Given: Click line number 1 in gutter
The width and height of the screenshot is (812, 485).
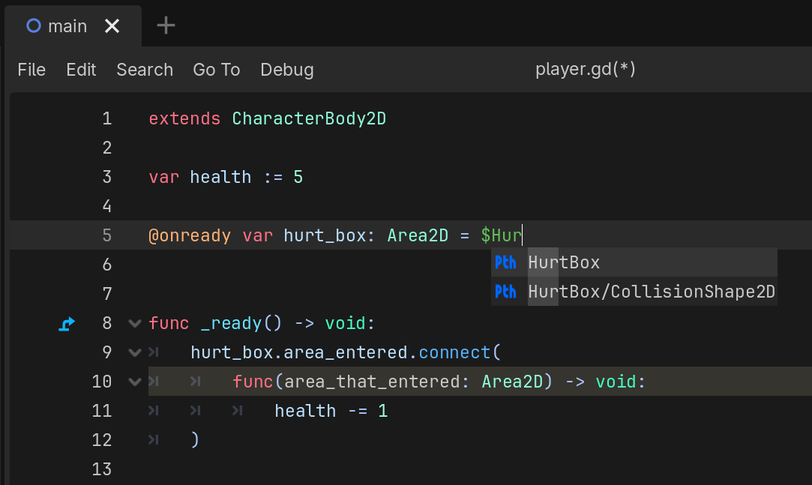Looking at the screenshot, I should point(107,119).
